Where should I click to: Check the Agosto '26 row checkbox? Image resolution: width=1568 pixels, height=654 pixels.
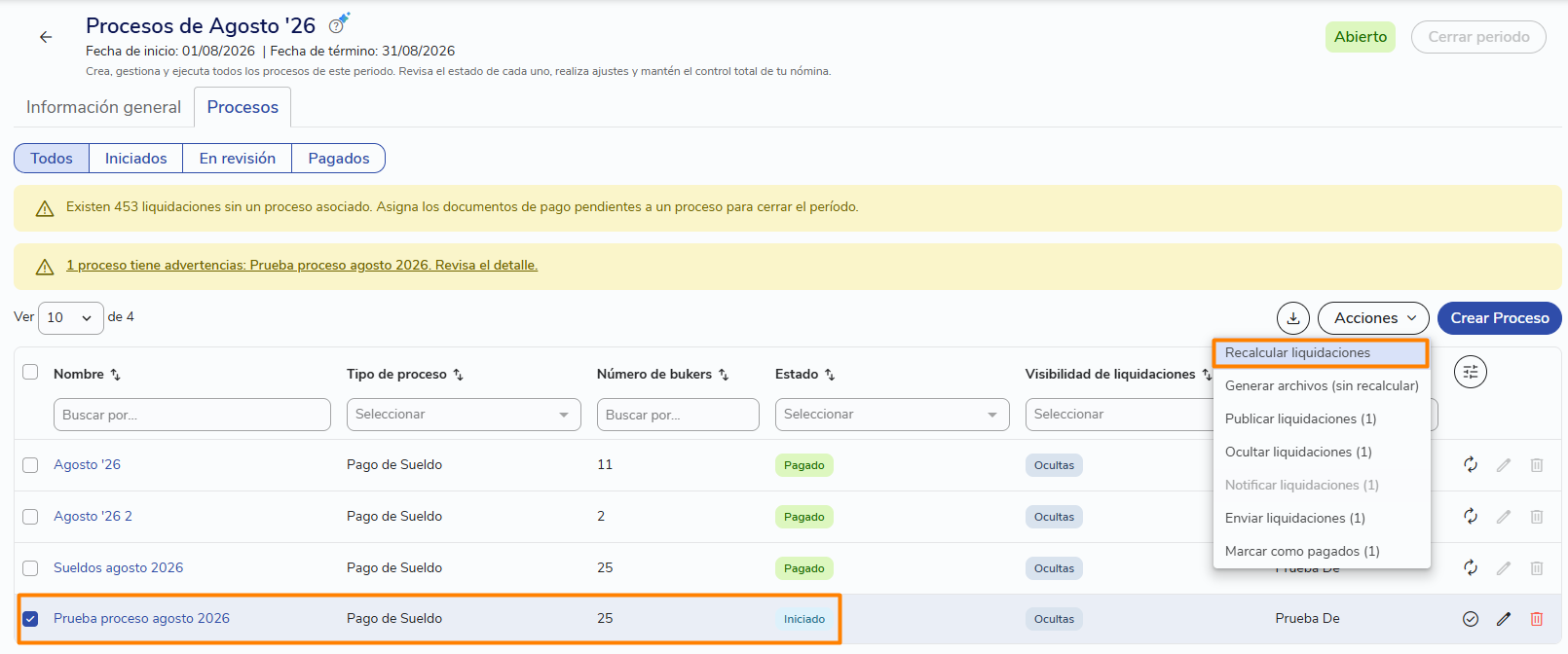tap(30, 465)
